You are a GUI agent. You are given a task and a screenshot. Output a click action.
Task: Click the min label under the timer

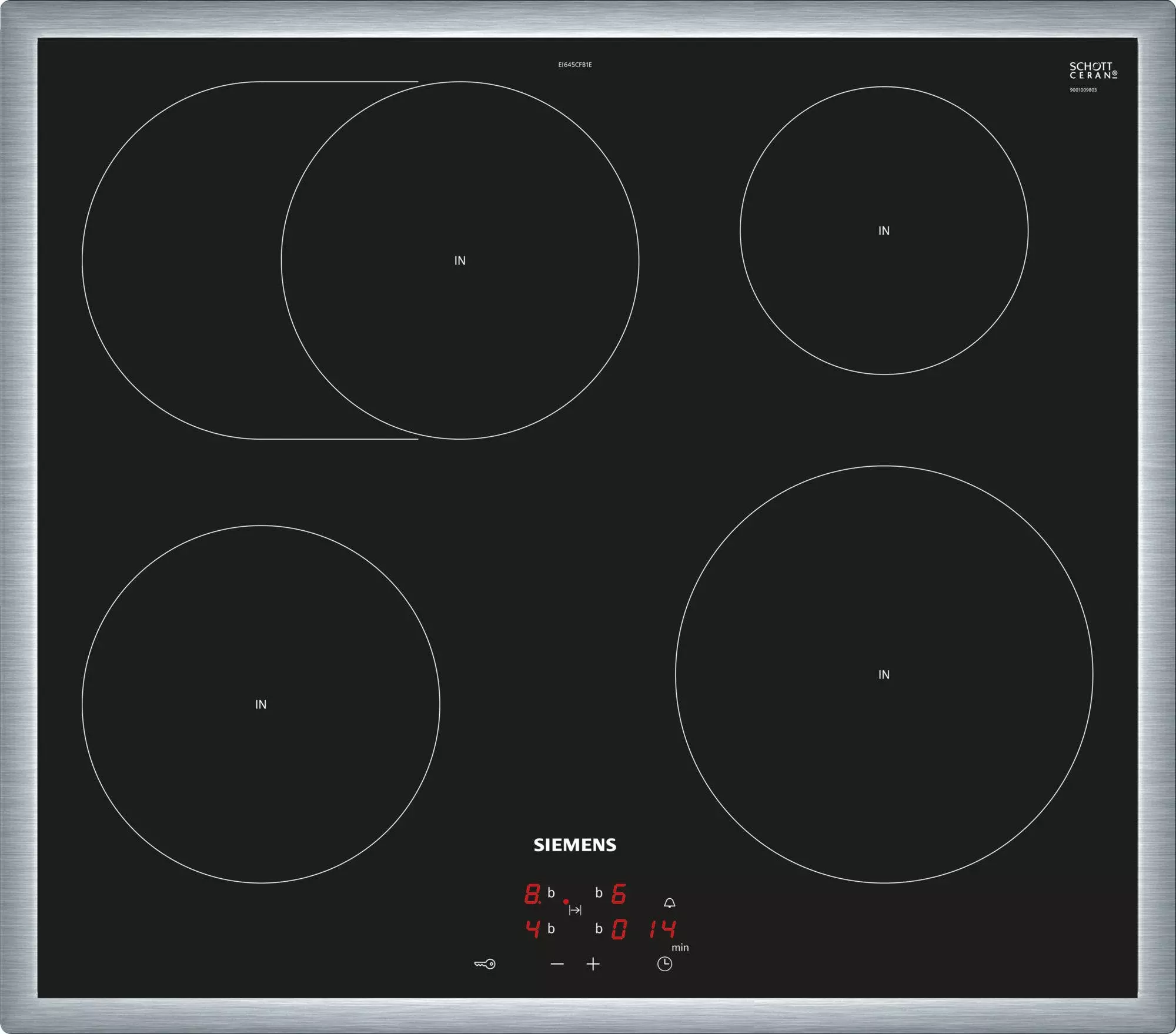pyautogui.click(x=680, y=947)
